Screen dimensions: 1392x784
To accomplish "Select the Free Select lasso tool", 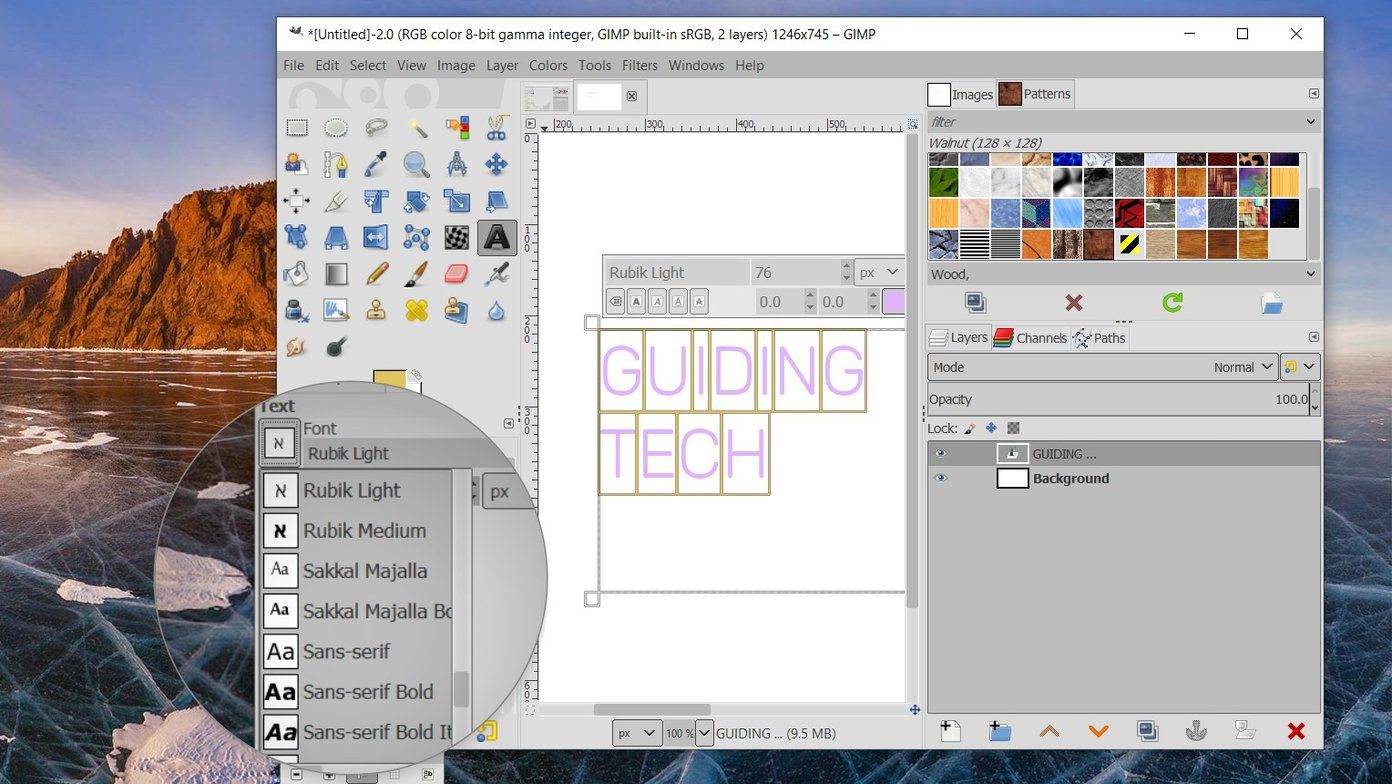I will click(x=377, y=128).
